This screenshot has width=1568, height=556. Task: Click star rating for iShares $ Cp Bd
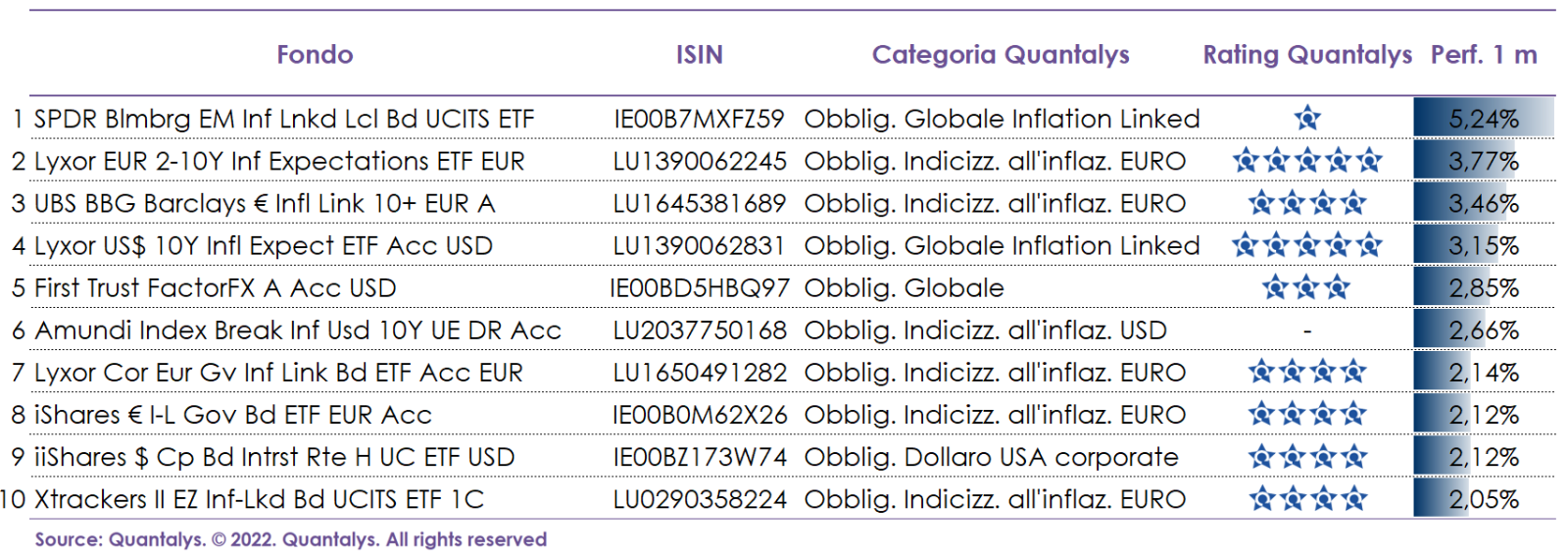click(x=1307, y=457)
